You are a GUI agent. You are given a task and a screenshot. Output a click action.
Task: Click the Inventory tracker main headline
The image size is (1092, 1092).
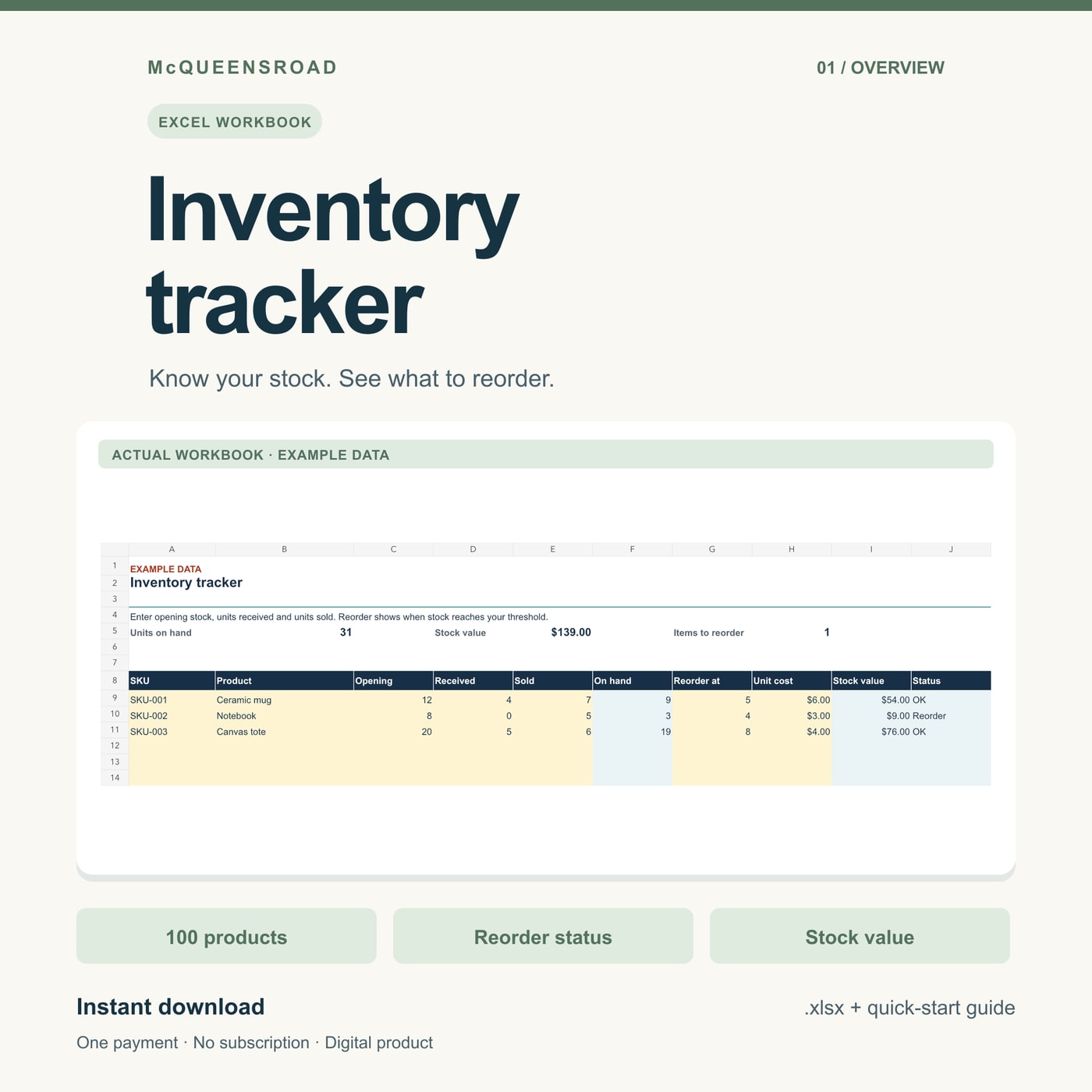[333, 255]
